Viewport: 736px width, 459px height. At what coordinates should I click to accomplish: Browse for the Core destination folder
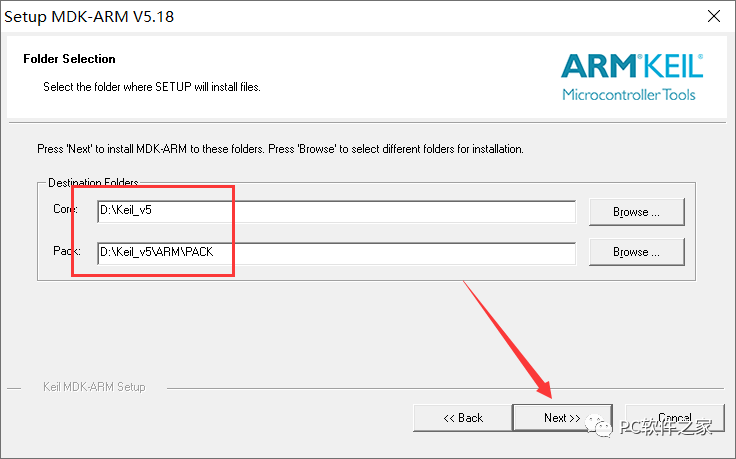pos(636,212)
